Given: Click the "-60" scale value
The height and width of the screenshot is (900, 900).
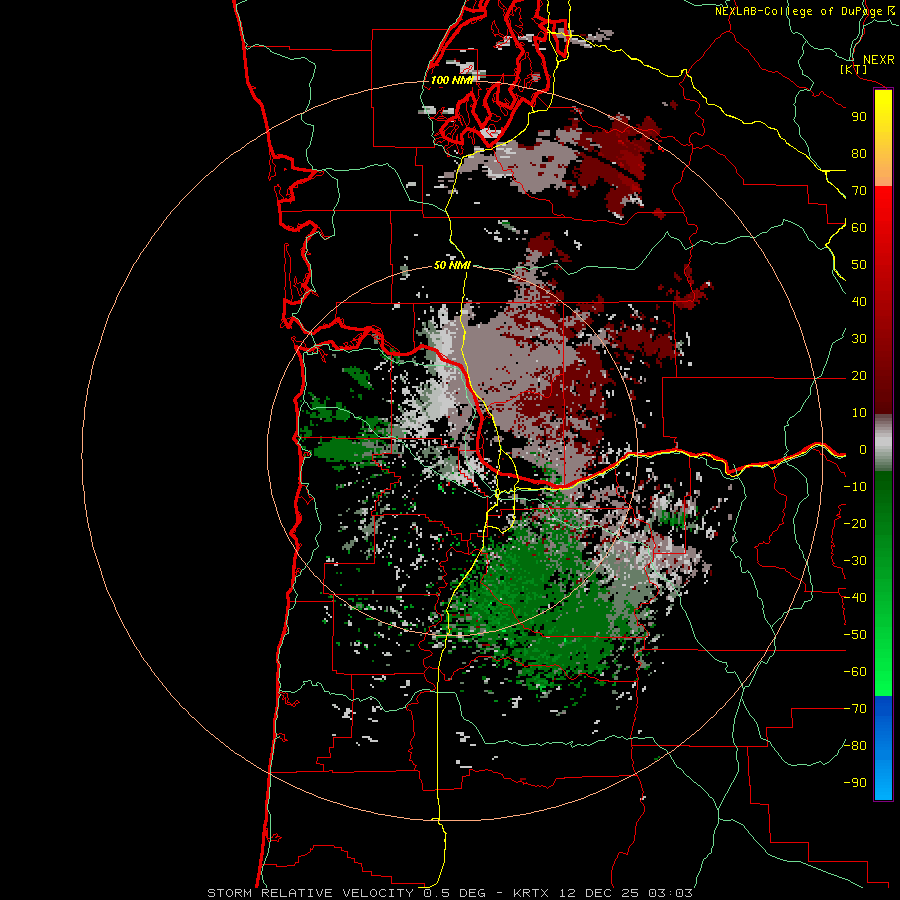Looking at the screenshot, I should pos(855,672).
